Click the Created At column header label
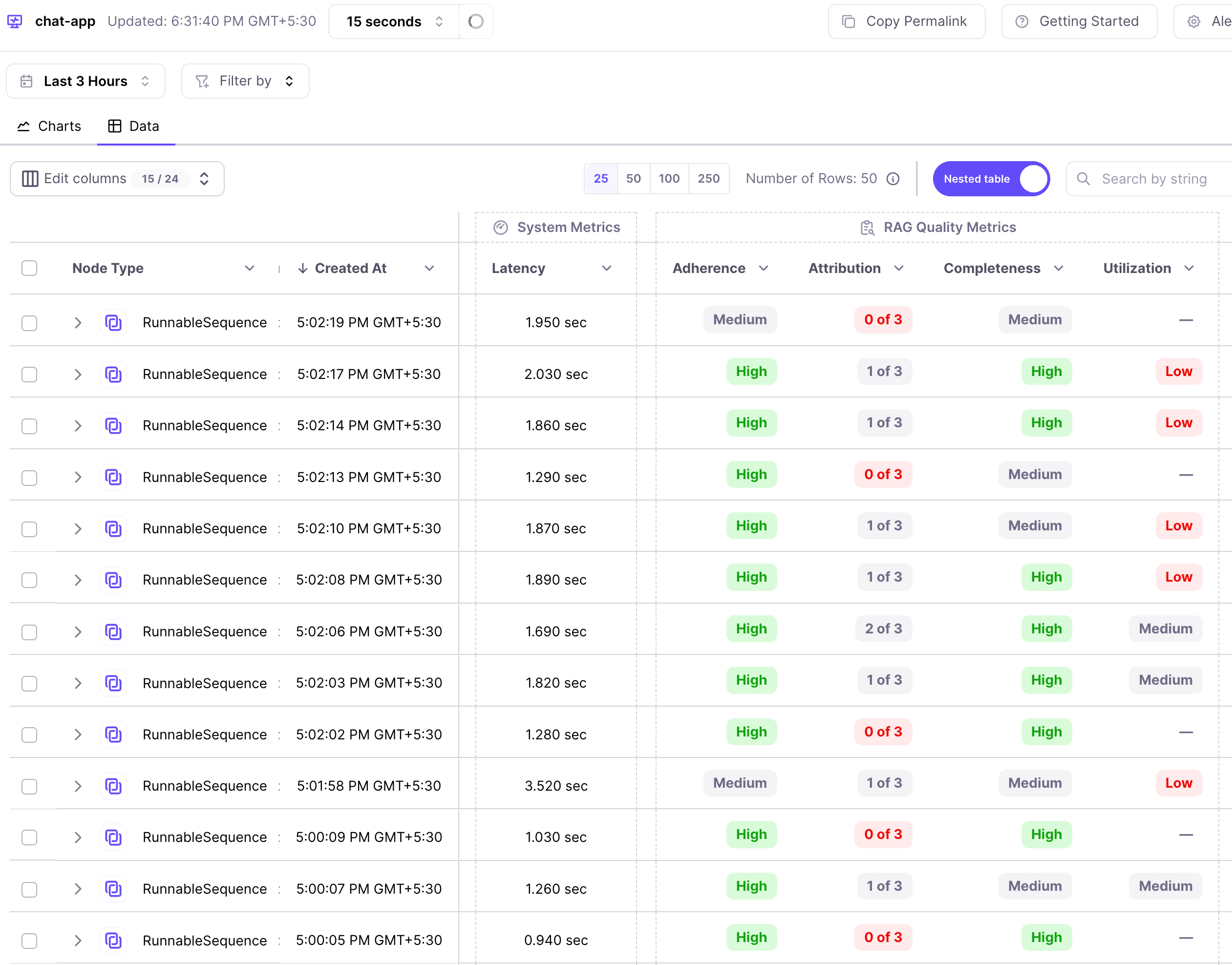This screenshot has width=1232, height=965. 350,268
